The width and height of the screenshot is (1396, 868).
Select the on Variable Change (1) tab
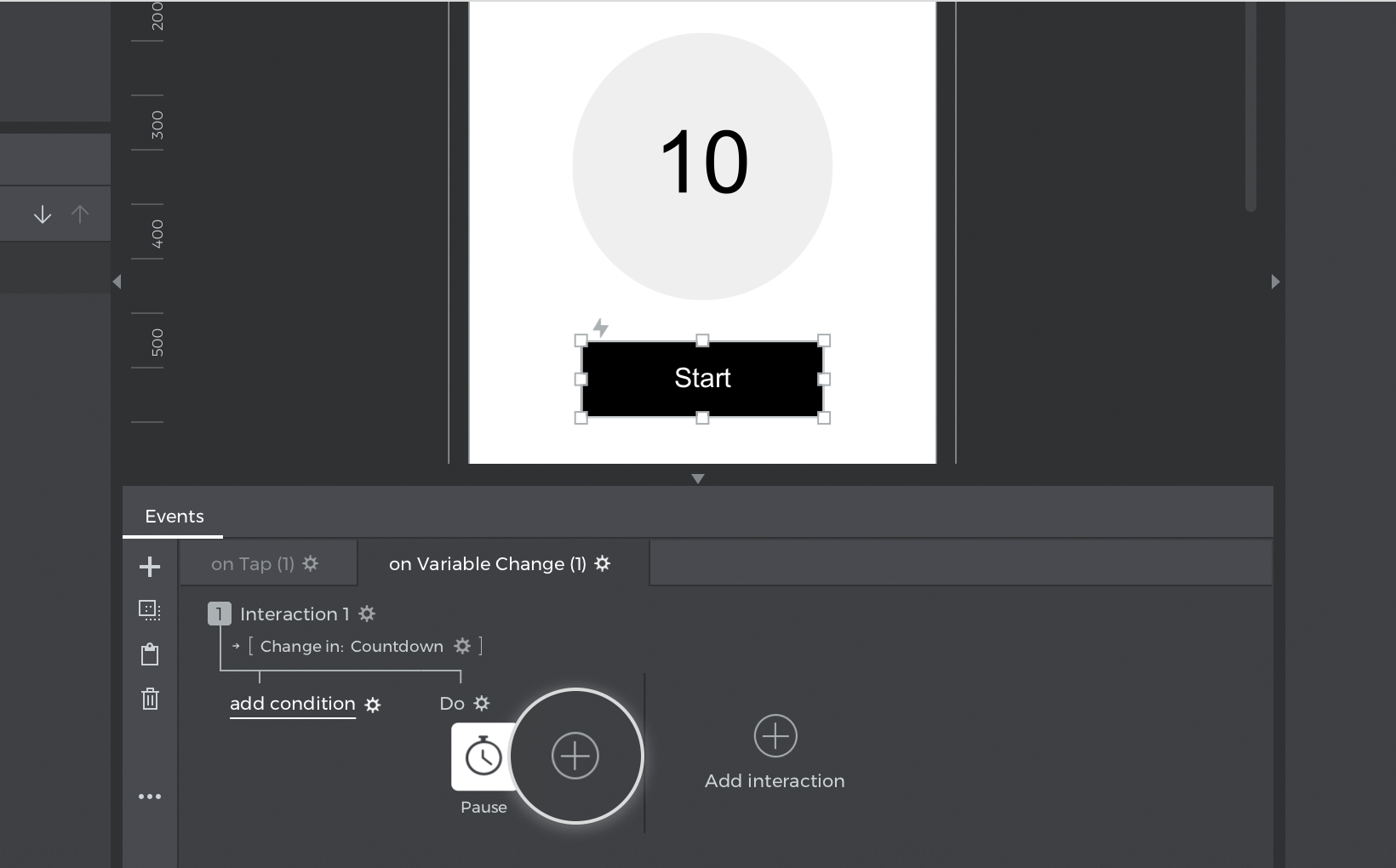click(503, 563)
